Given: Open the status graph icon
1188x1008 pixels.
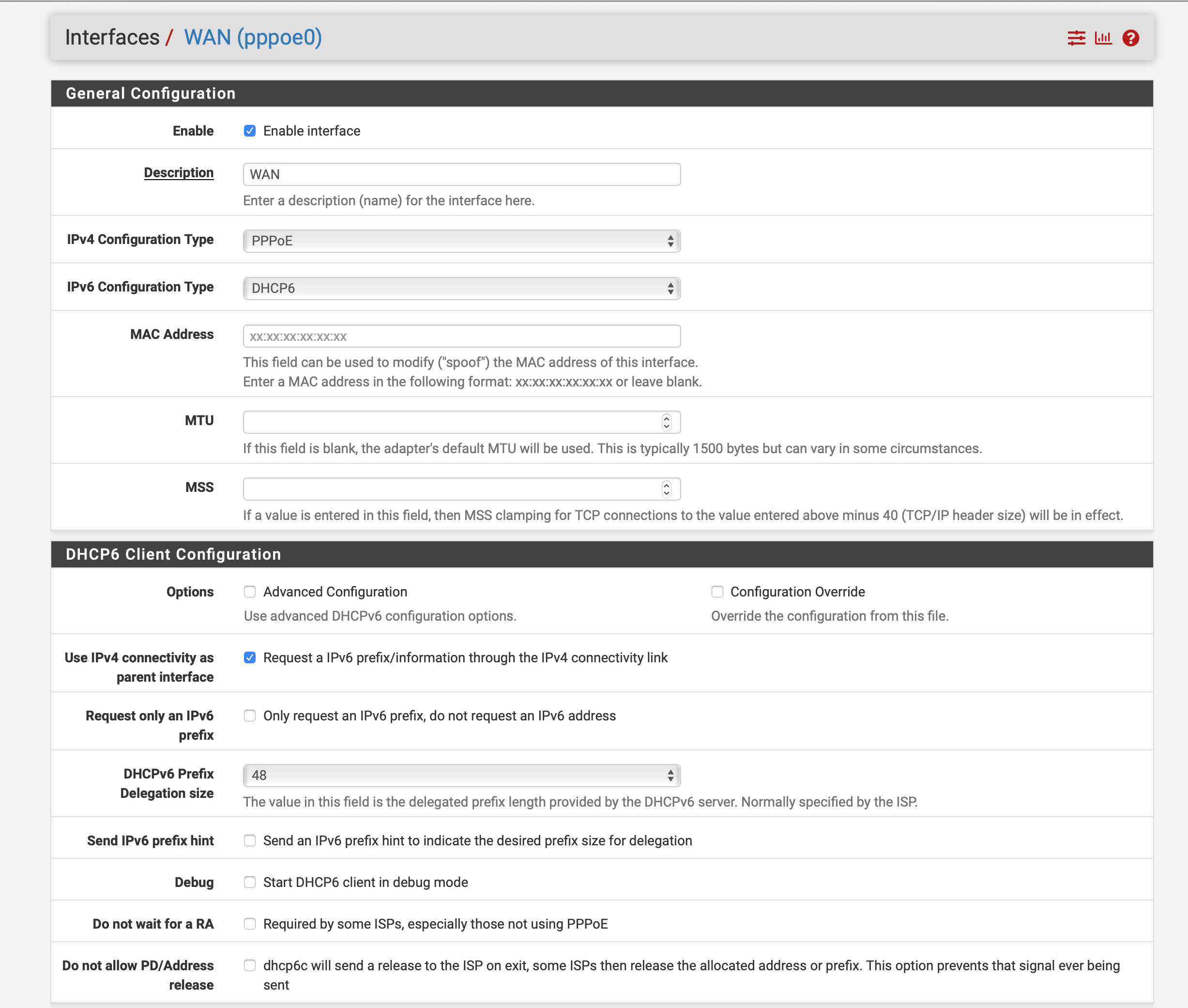Looking at the screenshot, I should pos(1103,38).
